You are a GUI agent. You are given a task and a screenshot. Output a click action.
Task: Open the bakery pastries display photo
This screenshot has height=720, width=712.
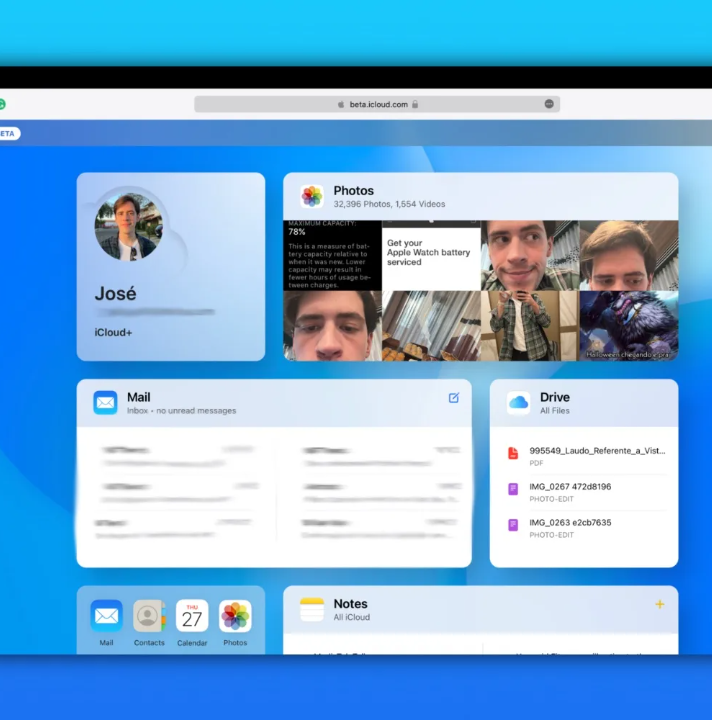(432, 326)
